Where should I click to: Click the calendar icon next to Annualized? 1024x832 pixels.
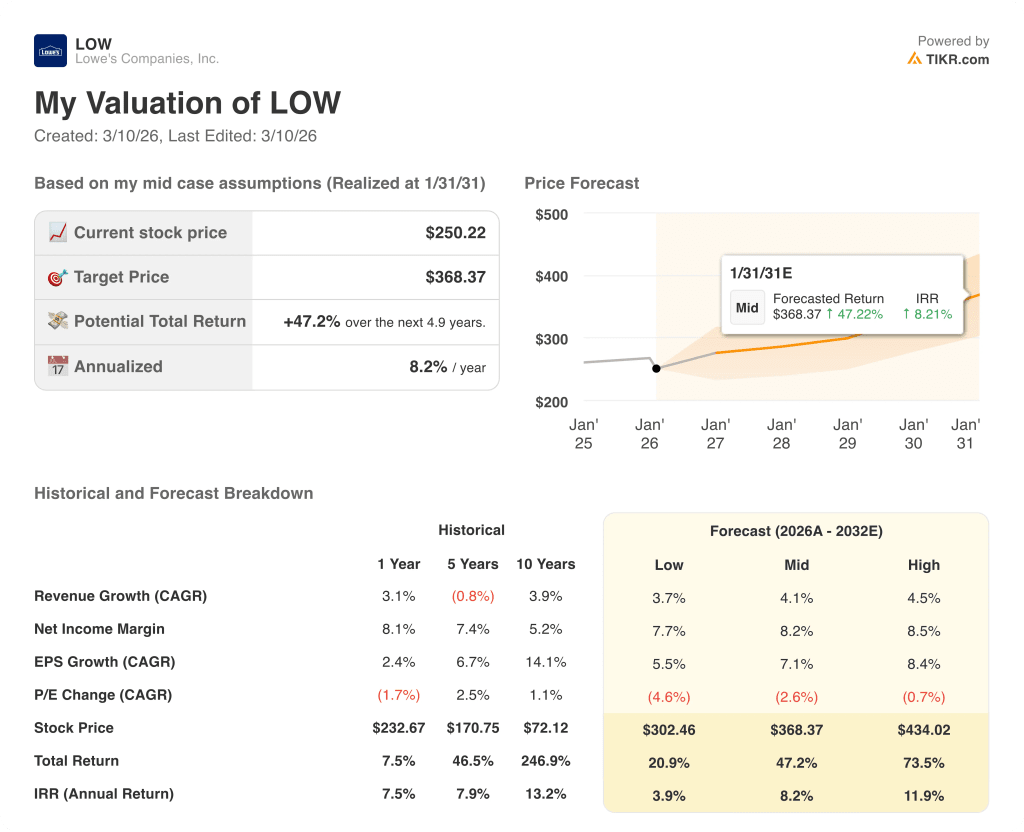[x=58, y=366]
